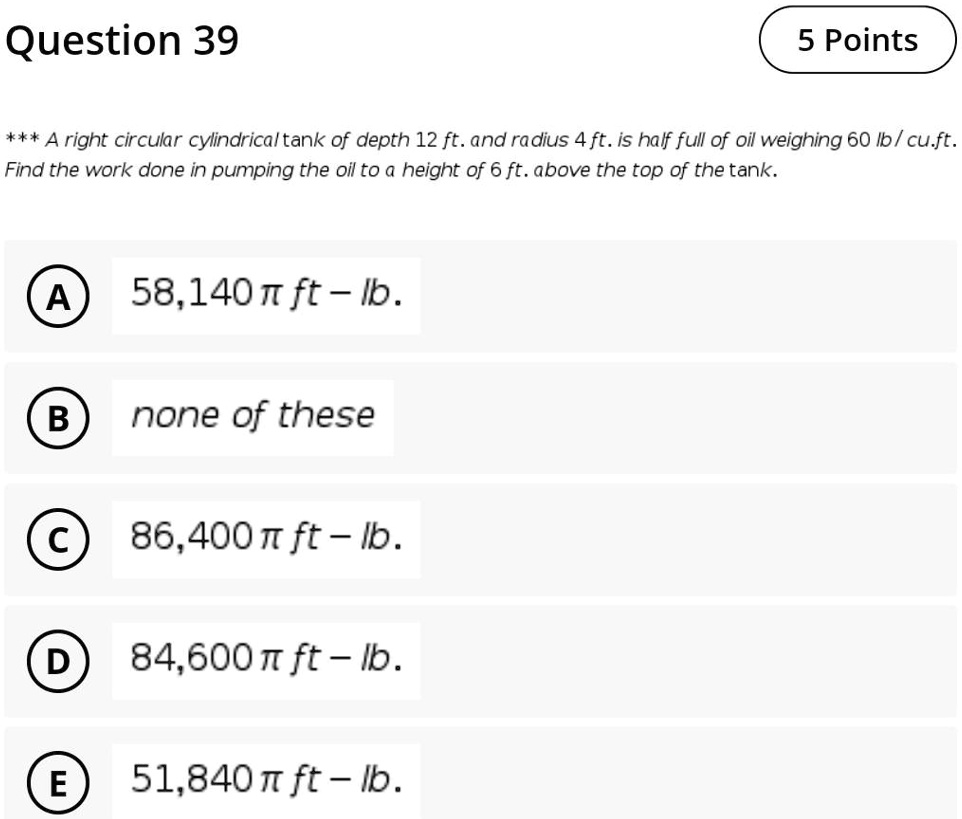Click the question prompt text
The height and width of the screenshot is (819, 962).
pos(480,155)
